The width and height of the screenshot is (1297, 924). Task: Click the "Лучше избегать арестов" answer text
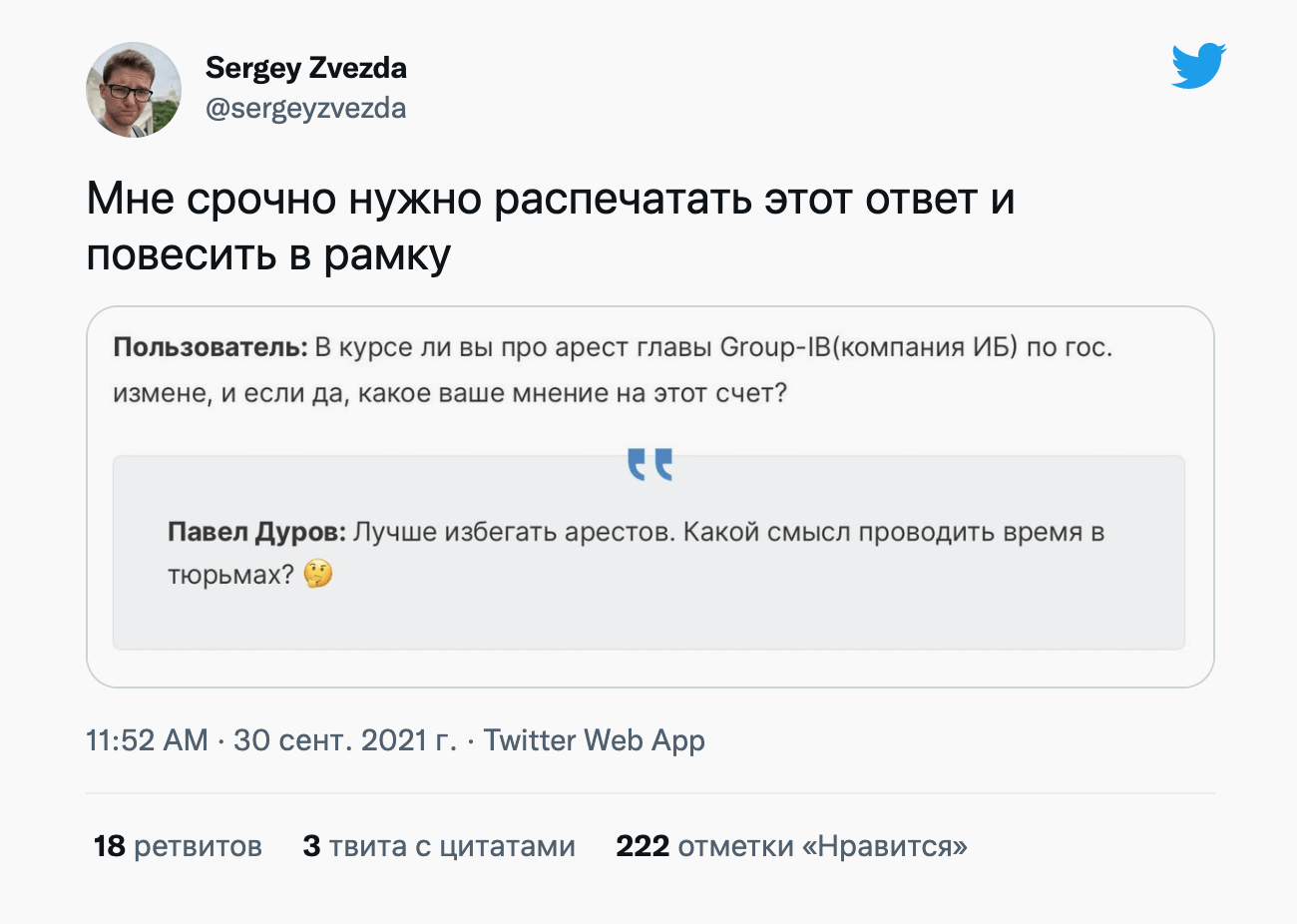coord(514,532)
